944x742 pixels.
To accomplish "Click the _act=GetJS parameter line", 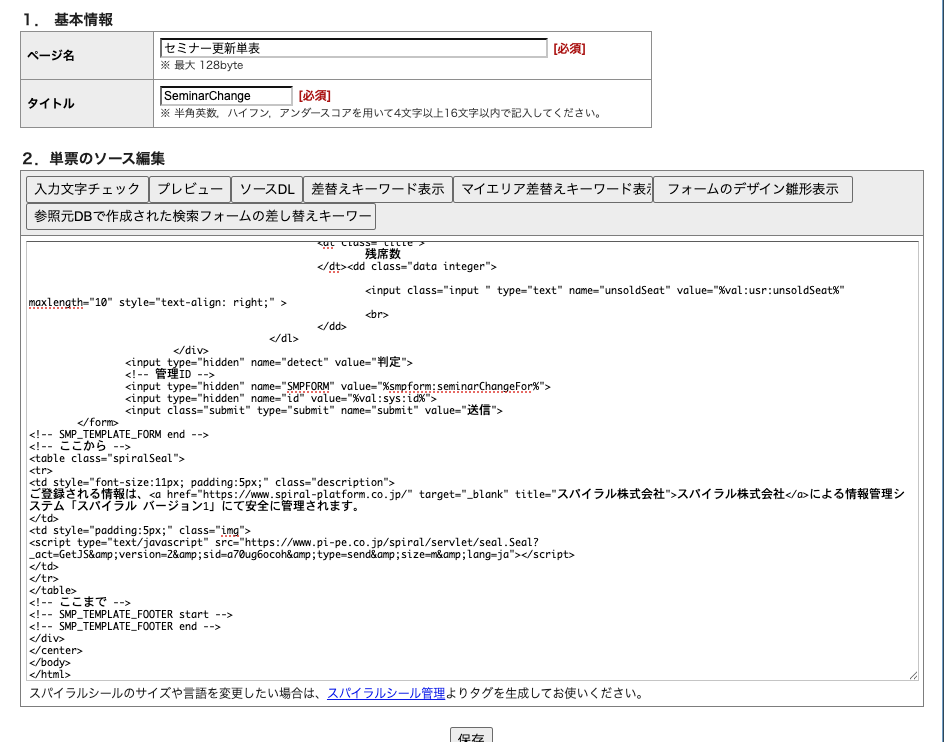I will 302,555.
